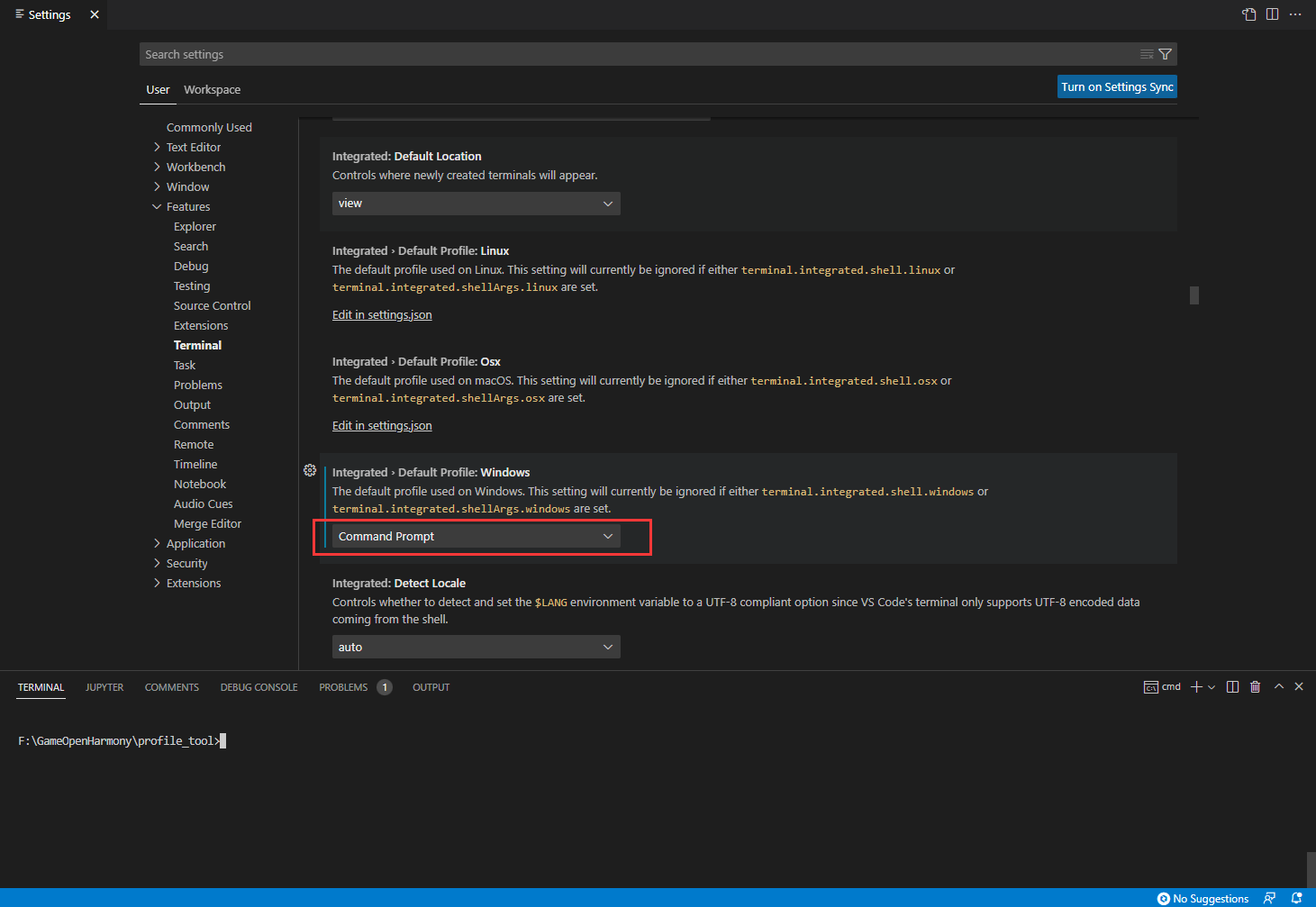Screen dimensions: 1316x907
Task: Select Source Control under Features
Action: [213, 306]
